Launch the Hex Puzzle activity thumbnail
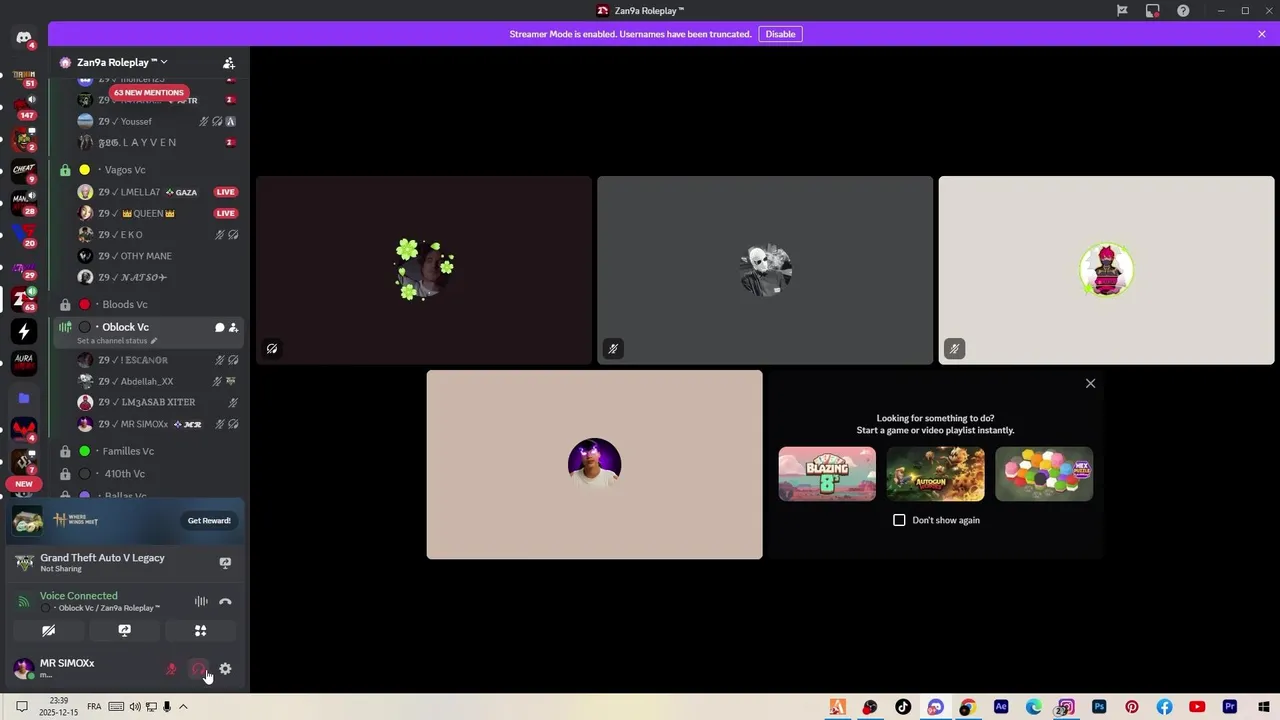Image resolution: width=1280 pixels, height=720 pixels. tap(1044, 474)
